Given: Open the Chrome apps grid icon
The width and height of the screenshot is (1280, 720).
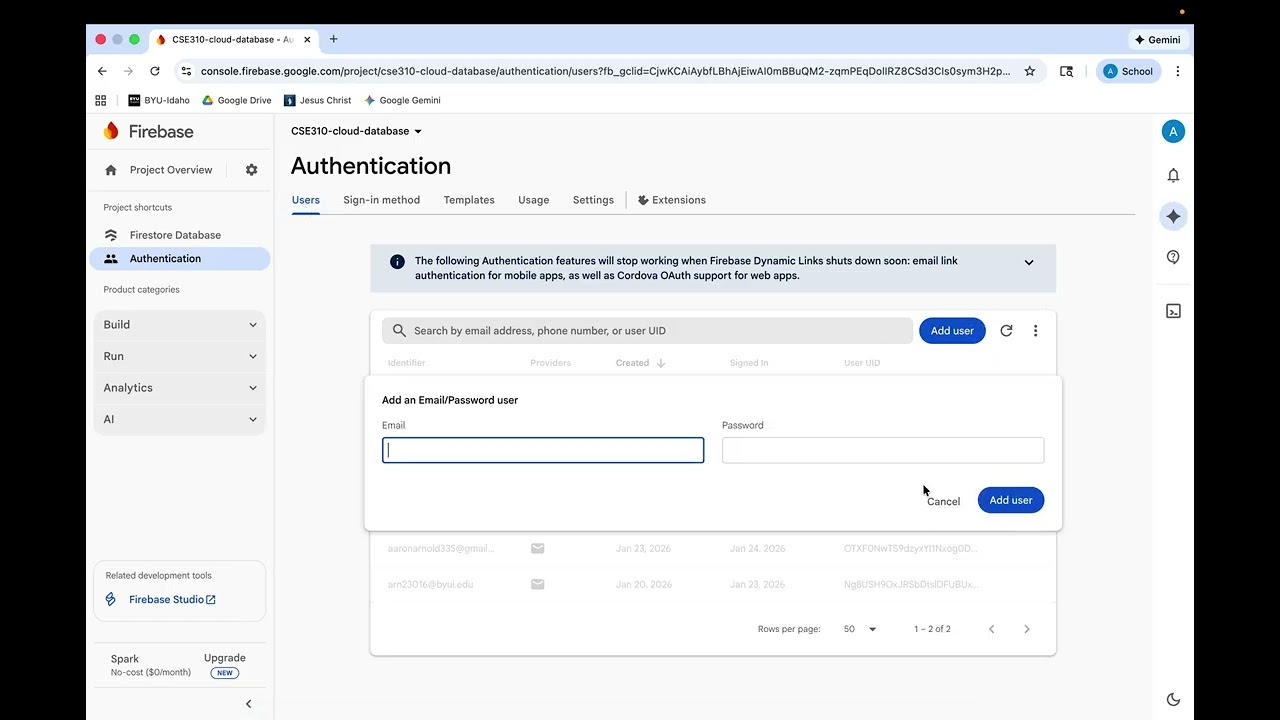Looking at the screenshot, I should click(100, 100).
